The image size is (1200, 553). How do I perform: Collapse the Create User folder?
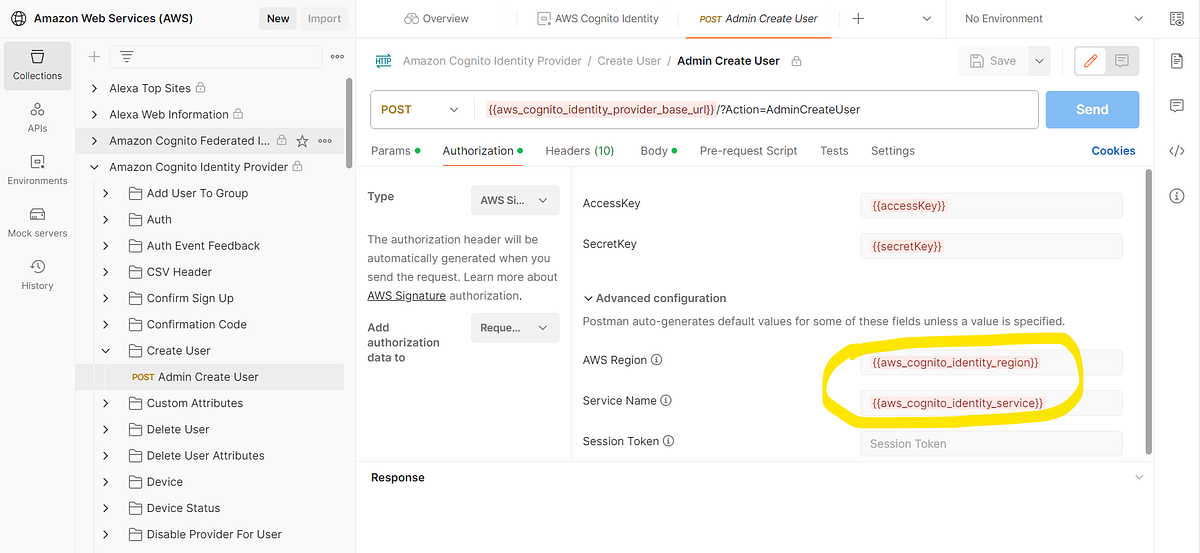(106, 351)
